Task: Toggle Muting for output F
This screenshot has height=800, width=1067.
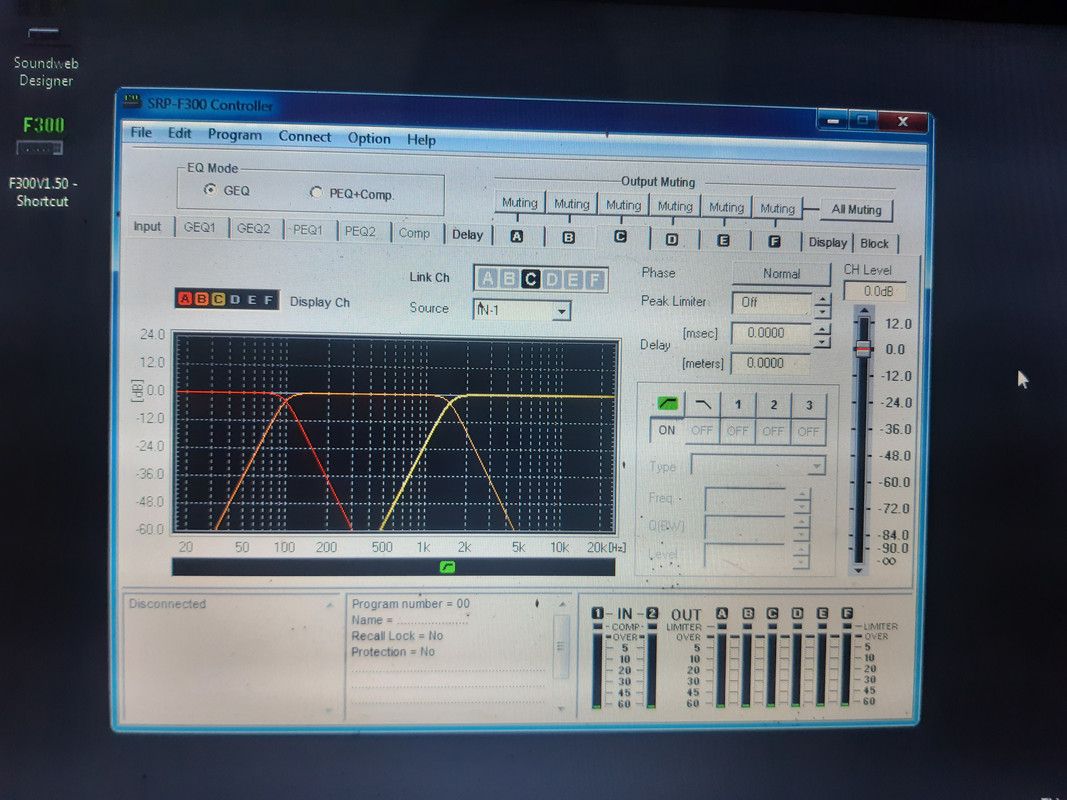Action: tap(777, 208)
